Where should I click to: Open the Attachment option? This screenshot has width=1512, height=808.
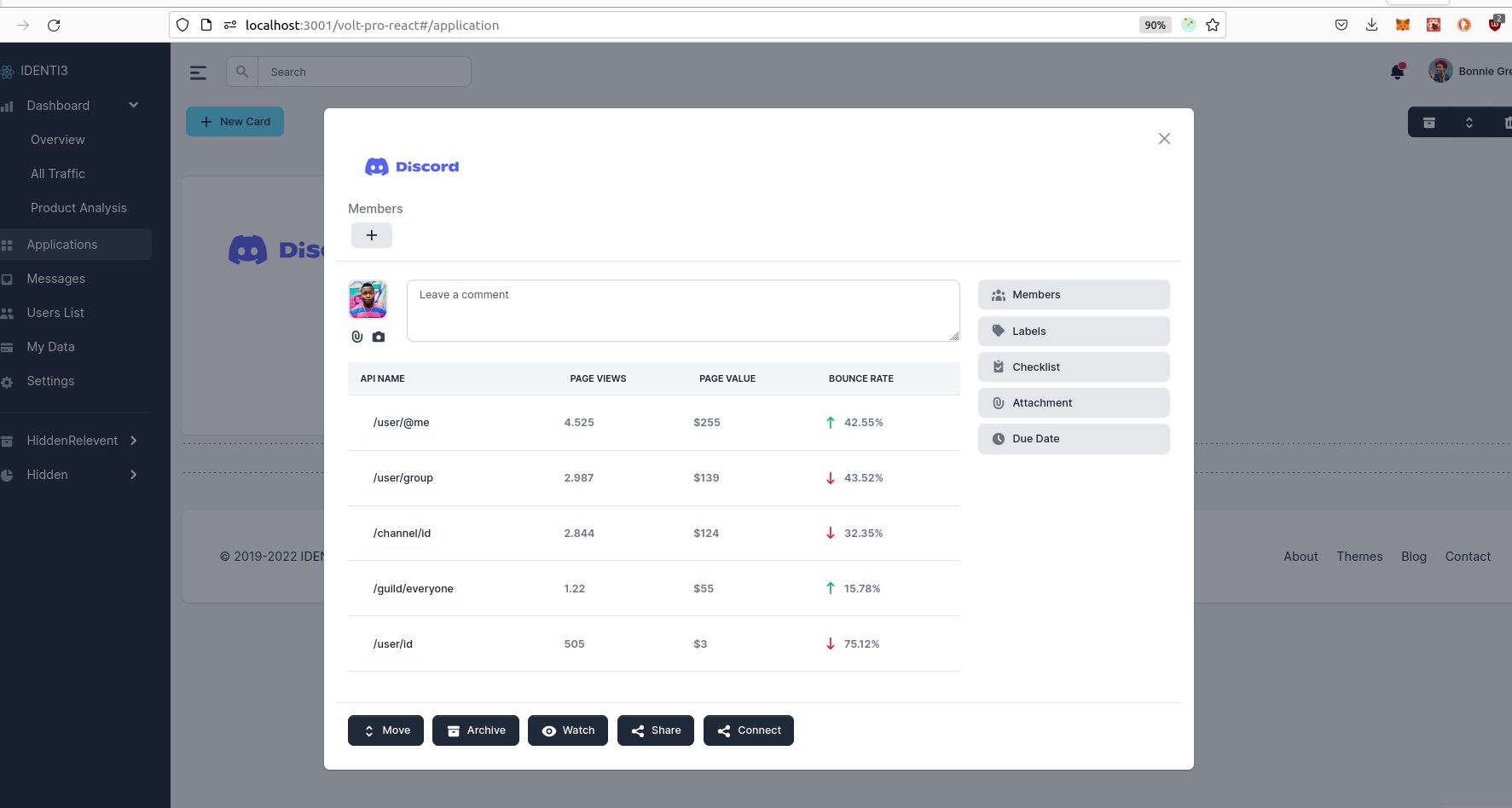click(1074, 403)
